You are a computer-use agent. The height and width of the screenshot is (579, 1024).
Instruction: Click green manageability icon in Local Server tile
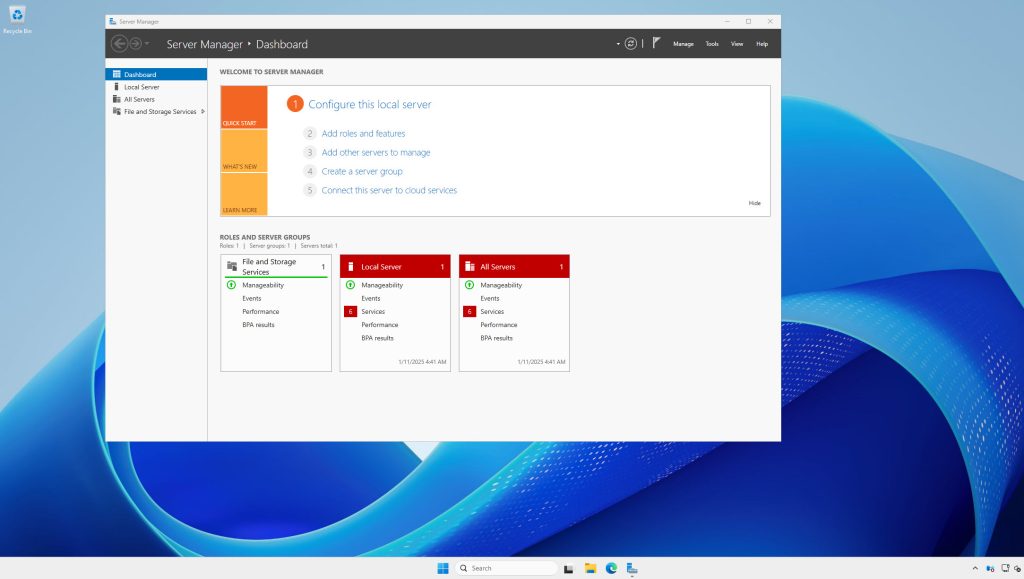(350, 285)
